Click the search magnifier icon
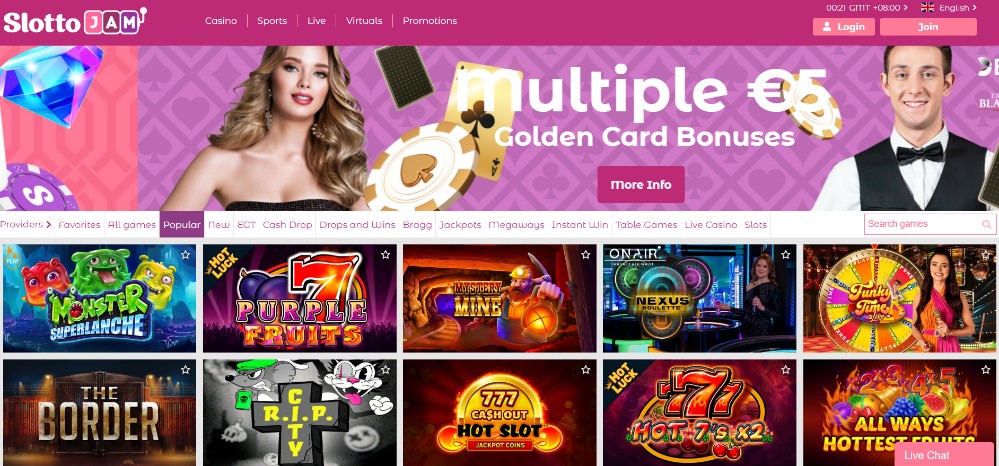 pyautogui.click(x=986, y=224)
